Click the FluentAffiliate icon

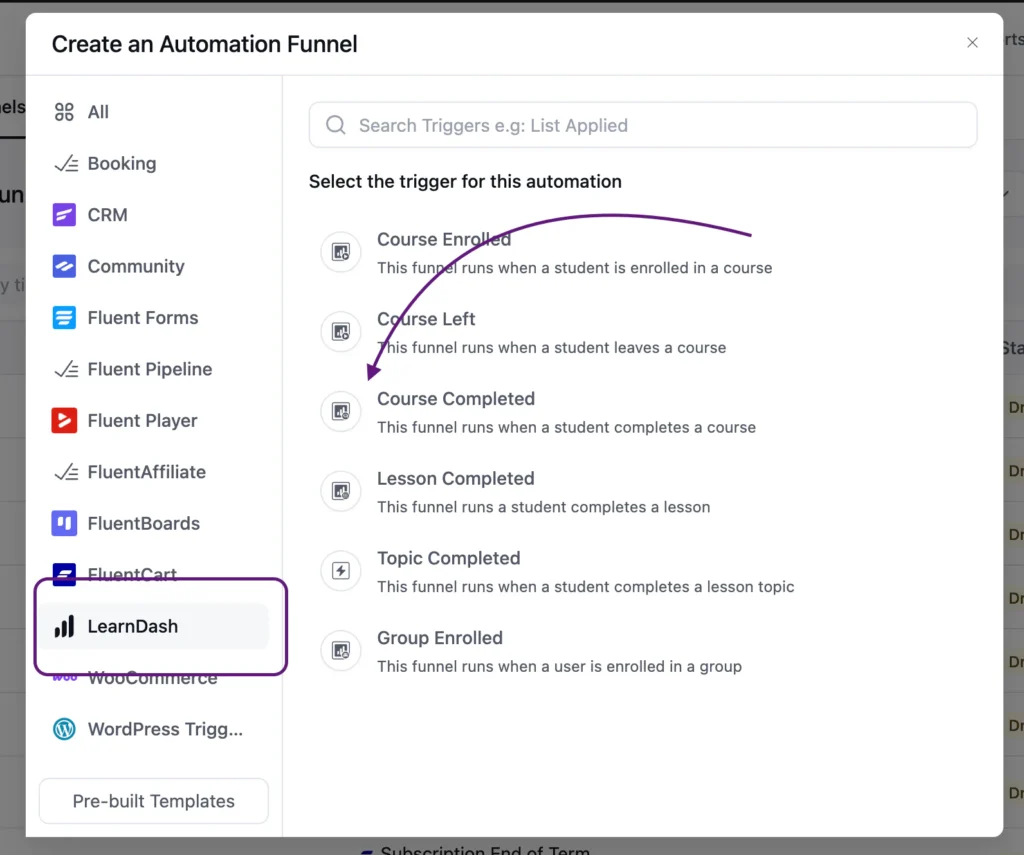(66, 472)
